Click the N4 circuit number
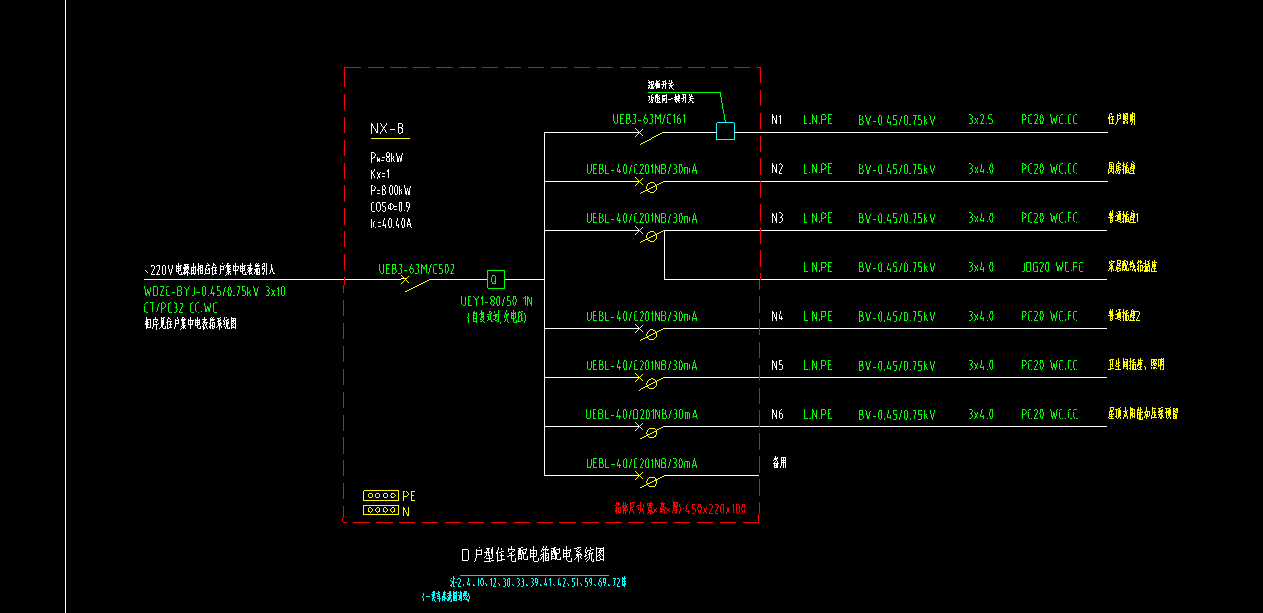 [x=777, y=316]
